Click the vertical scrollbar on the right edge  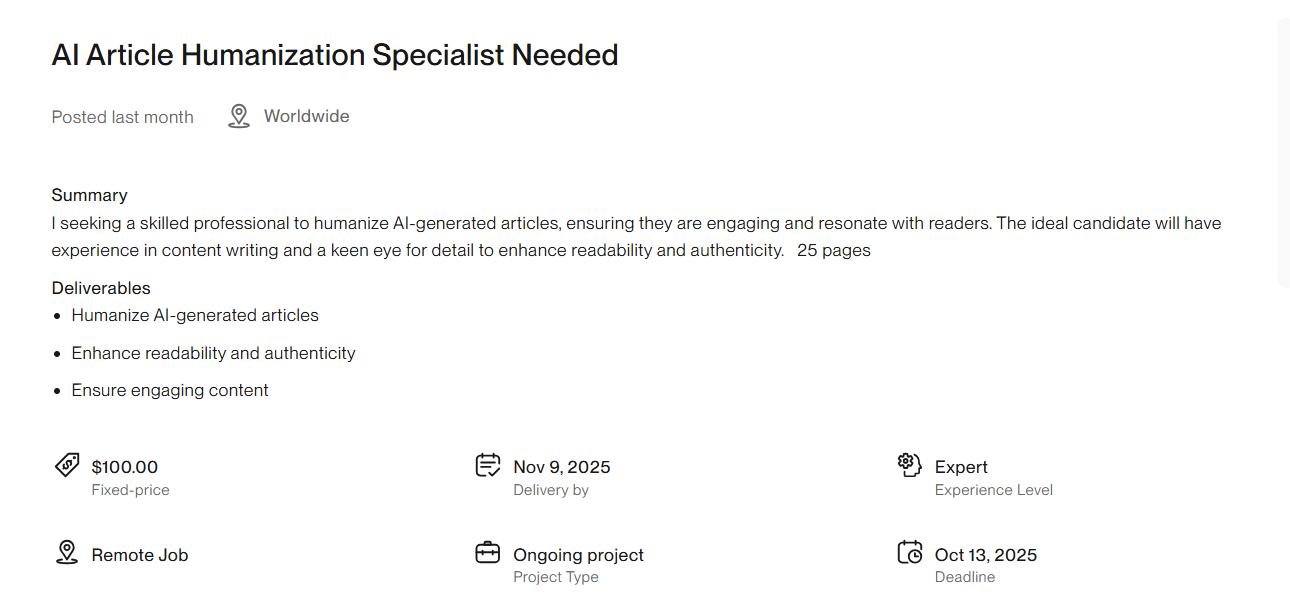tap(1283, 150)
